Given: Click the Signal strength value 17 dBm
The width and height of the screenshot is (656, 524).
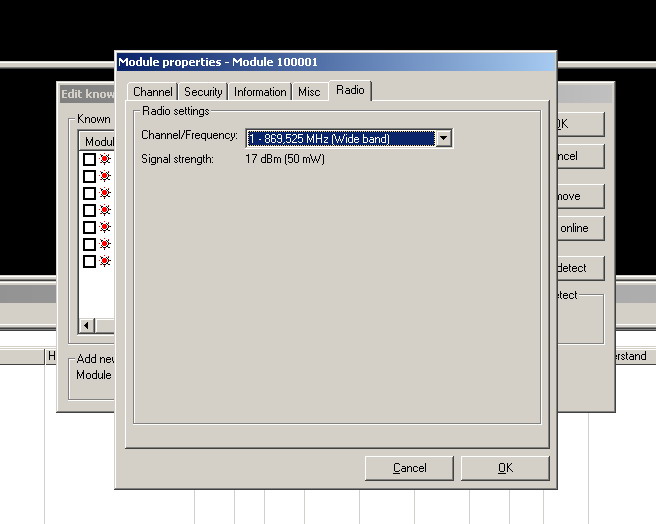Looking at the screenshot, I should click(285, 159).
